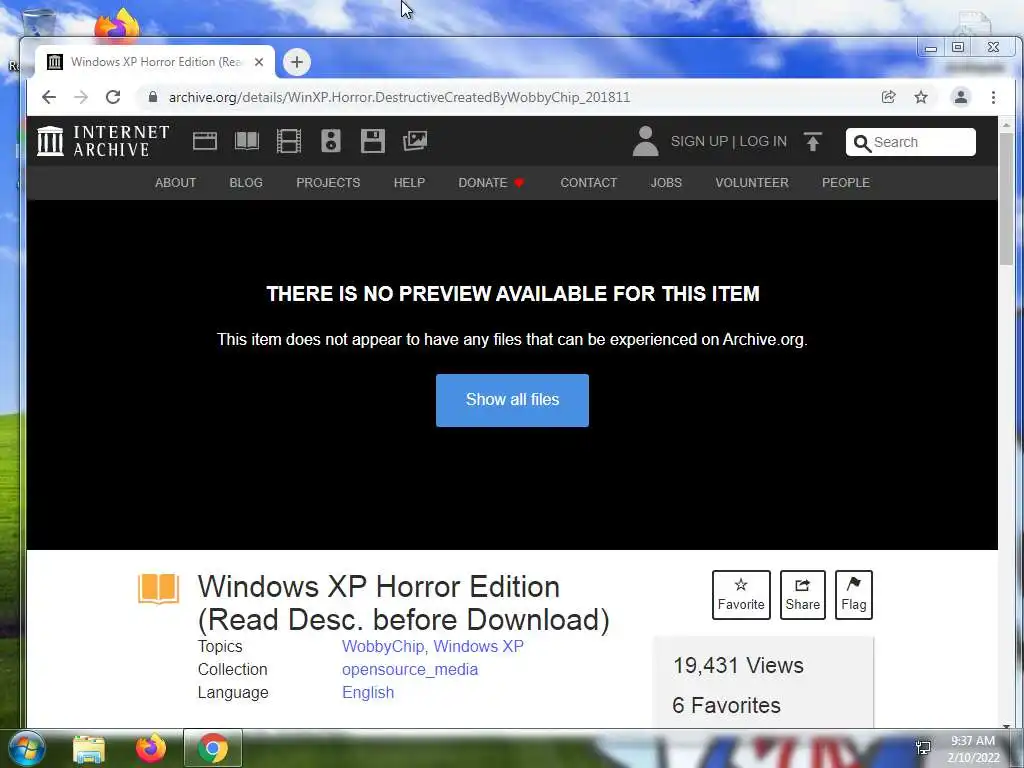This screenshot has width=1024, height=768.
Task: Click the Firefox desktop shortcut icon
Action: click(118, 26)
